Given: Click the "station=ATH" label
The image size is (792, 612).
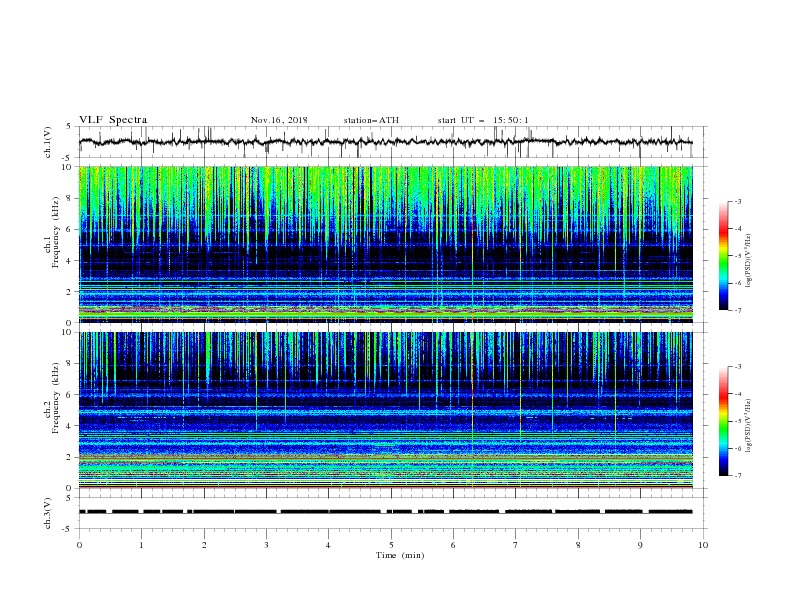Looking at the screenshot, I should click(371, 120).
